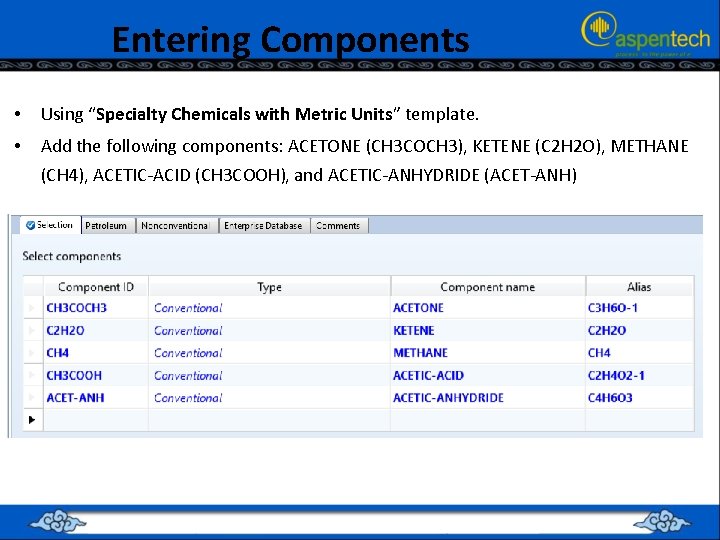This screenshot has height=540, width=720.
Task: Select Conventional type in ACETONE row
Action: tap(270, 308)
